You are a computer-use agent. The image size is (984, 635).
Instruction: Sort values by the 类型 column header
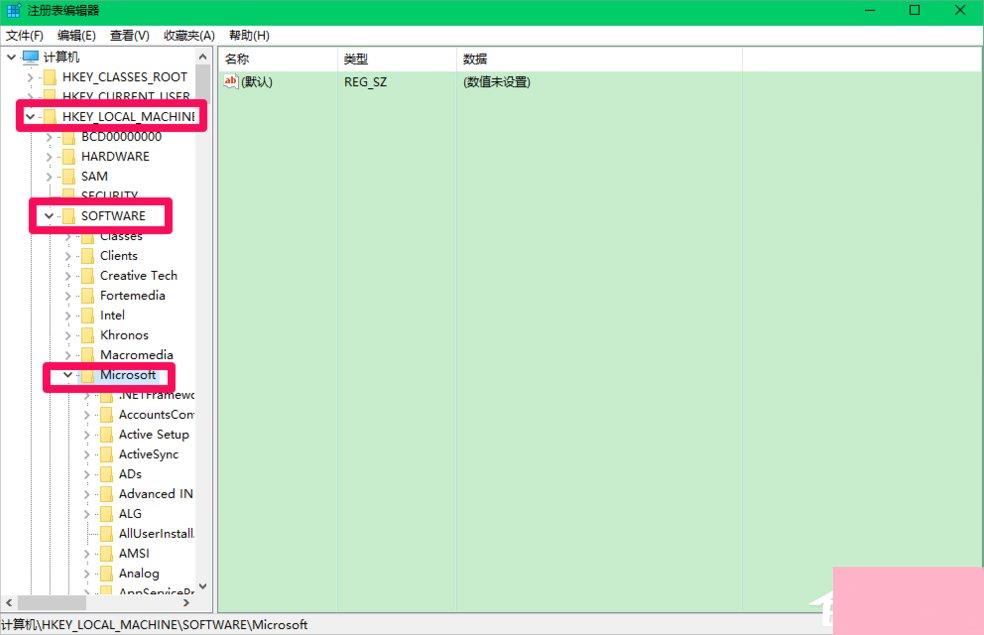[x=356, y=58]
